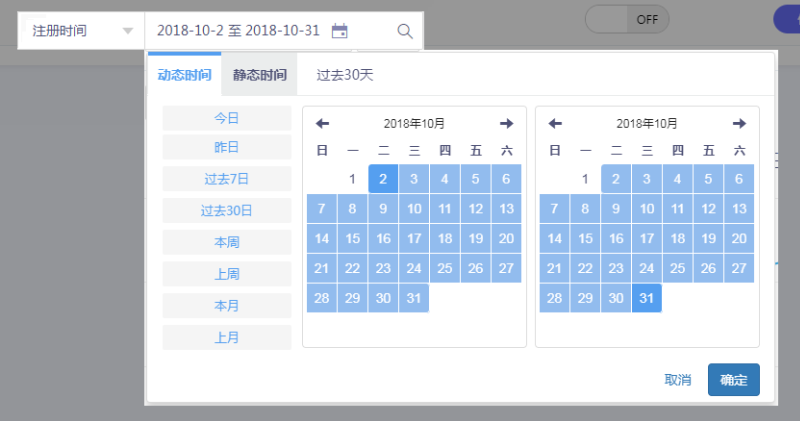Pick day 25 in left calendar
800x421 pixels.
pyautogui.click(x=445, y=268)
